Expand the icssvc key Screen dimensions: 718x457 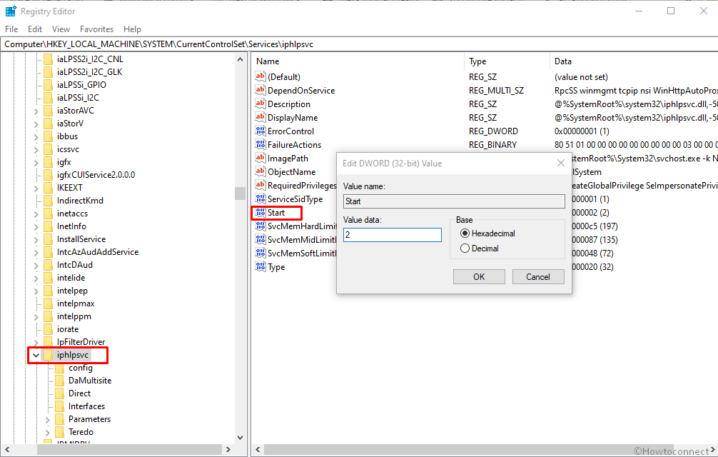coord(36,149)
